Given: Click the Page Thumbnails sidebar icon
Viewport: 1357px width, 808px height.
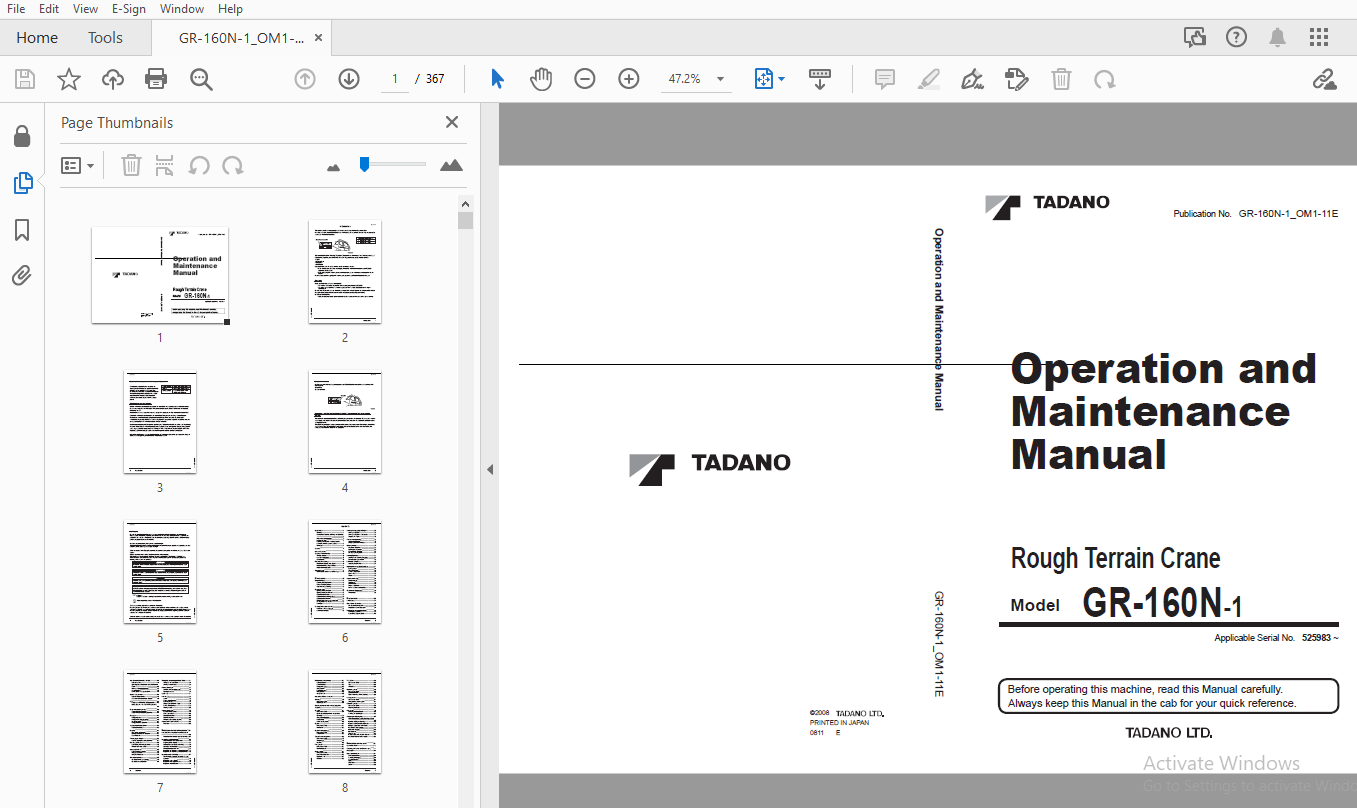Looking at the screenshot, I should coord(22,183).
